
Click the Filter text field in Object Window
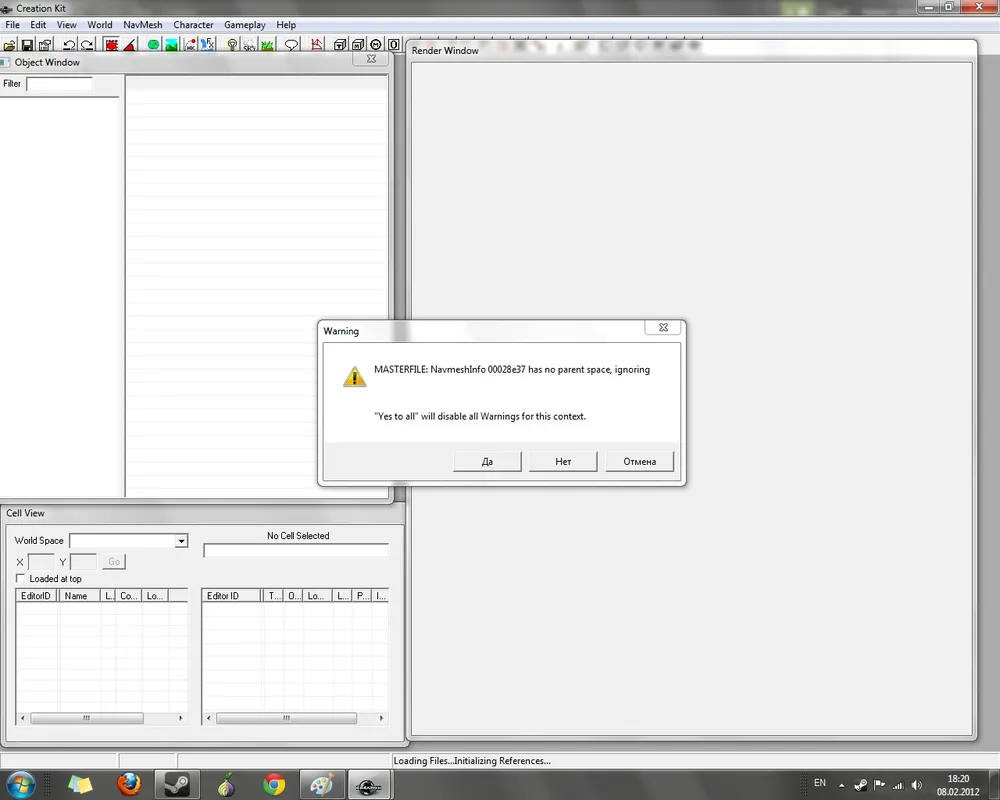pyautogui.click(x=59, y=84)
